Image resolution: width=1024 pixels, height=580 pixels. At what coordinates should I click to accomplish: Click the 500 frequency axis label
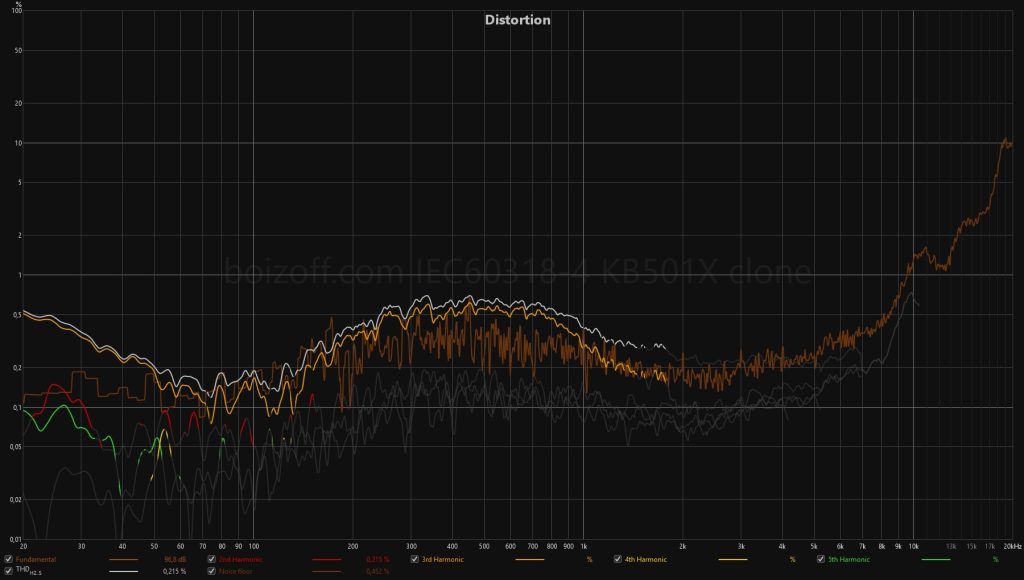point(484,546)
